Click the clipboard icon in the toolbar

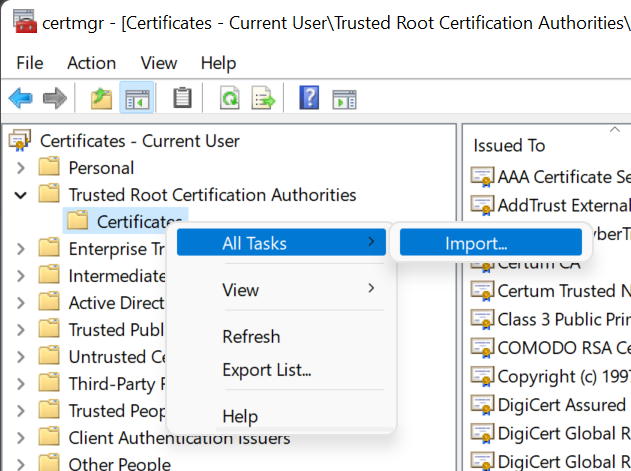click(182, 98)
